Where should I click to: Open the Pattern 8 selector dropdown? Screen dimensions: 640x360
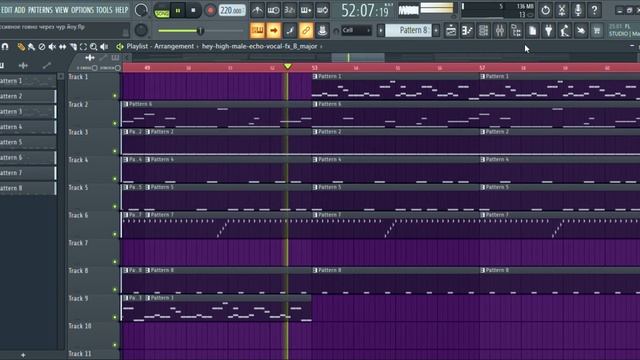tap(409, 30)
